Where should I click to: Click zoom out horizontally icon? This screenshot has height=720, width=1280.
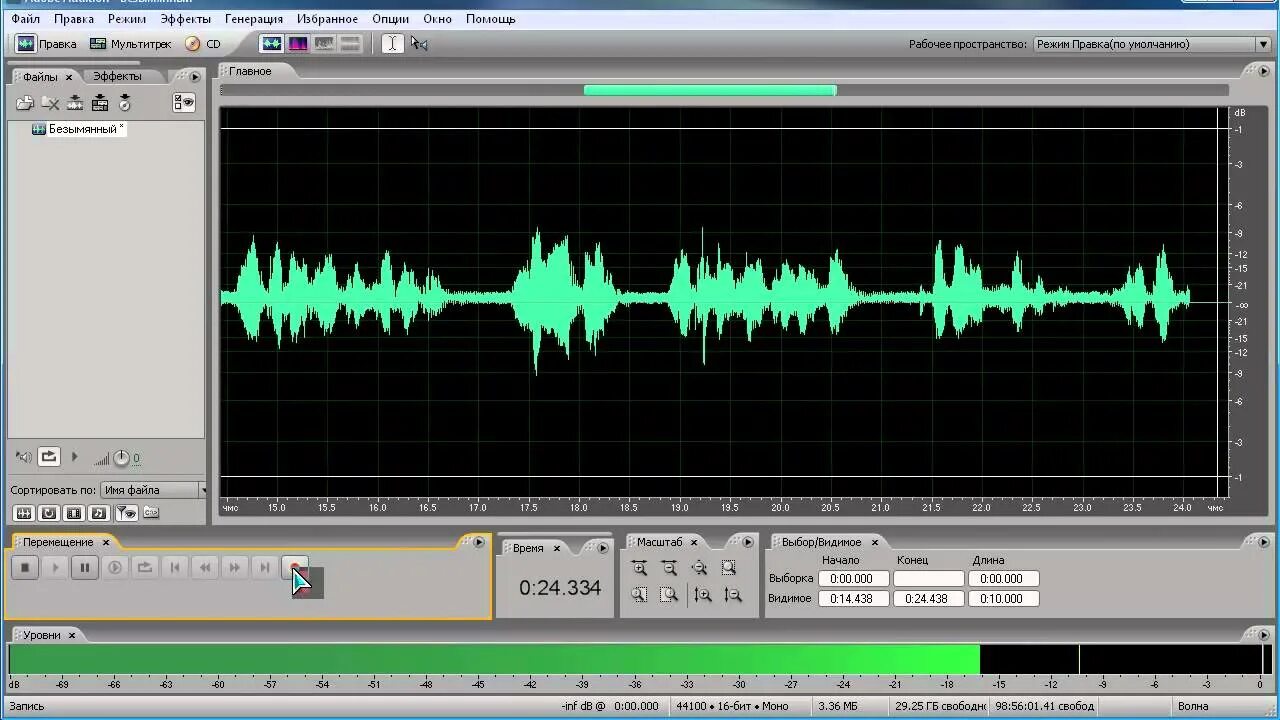(670, 568)
